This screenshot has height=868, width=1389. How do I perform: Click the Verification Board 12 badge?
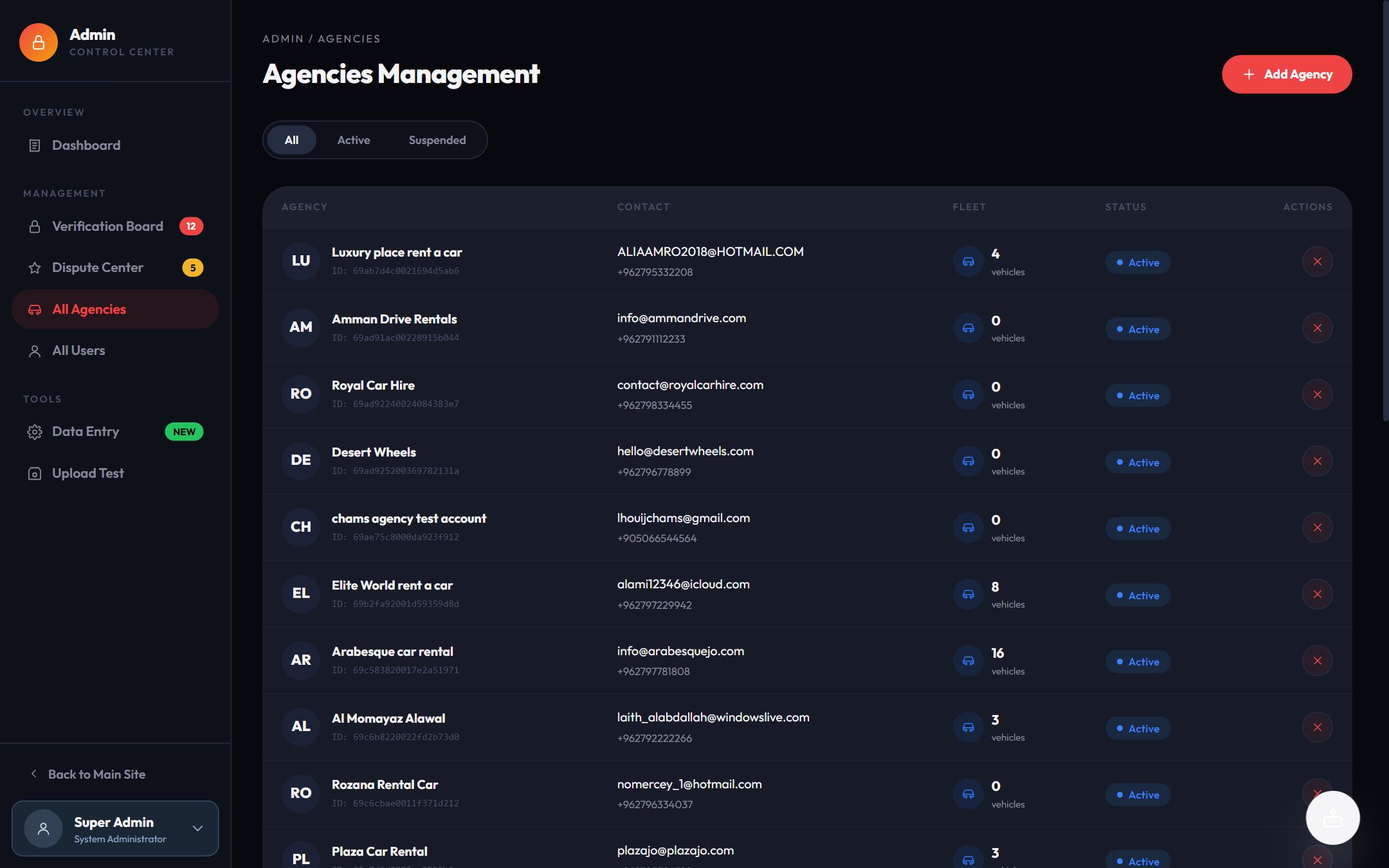(191, 226)
